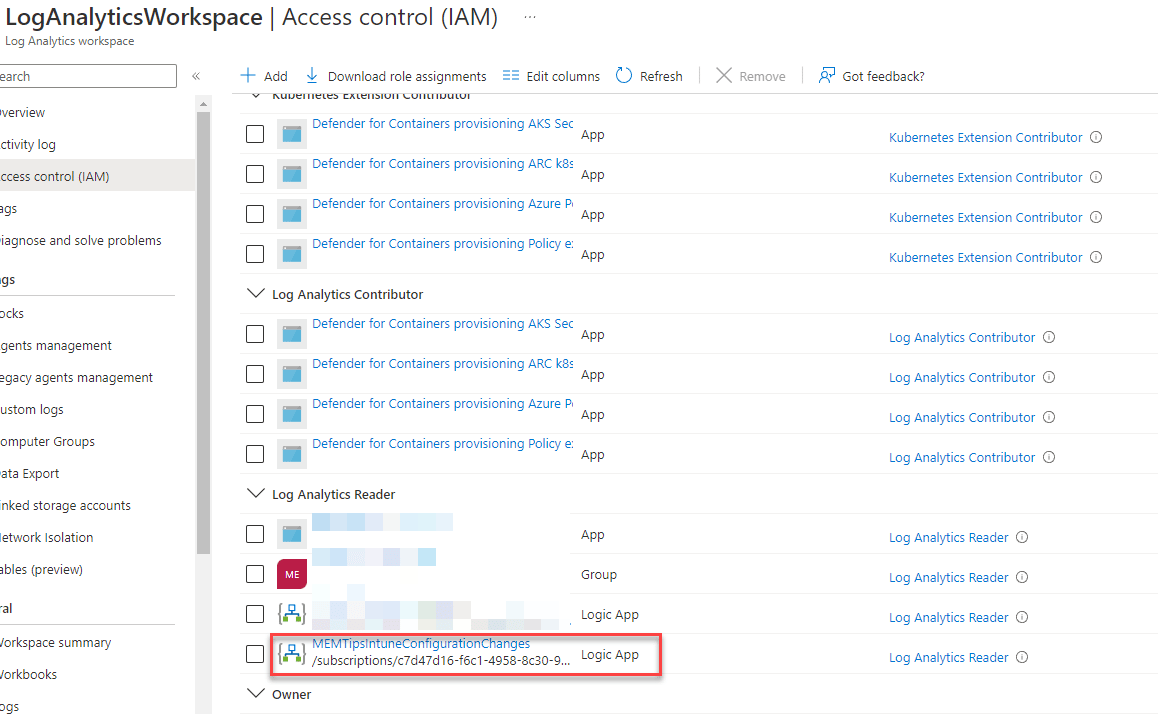Open Kubernetes Extension Contributor role link for AKS Sec
This screenshot has width=1158, height=714.
point(985,137)
